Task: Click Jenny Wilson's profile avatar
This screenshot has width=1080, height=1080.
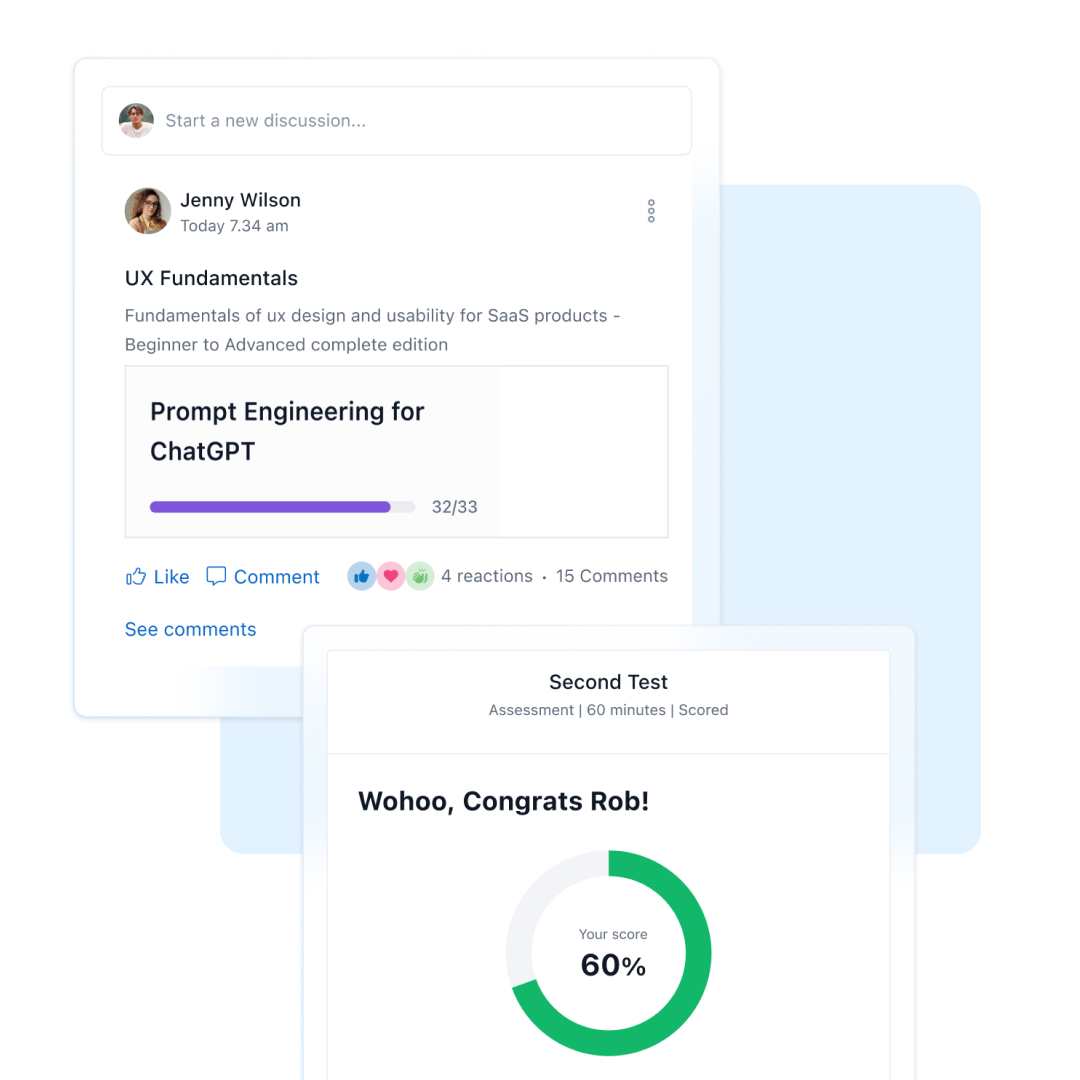Action: (x=147, y=211)
